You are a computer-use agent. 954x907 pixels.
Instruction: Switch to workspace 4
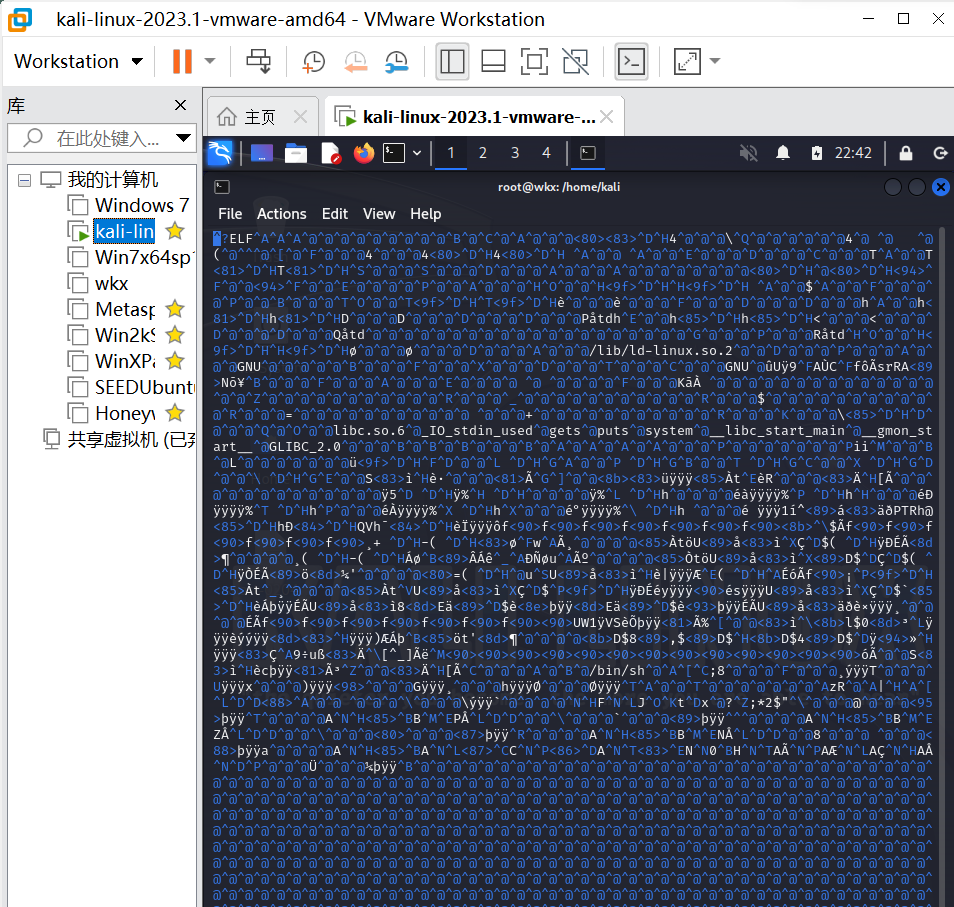click(546, 153)
